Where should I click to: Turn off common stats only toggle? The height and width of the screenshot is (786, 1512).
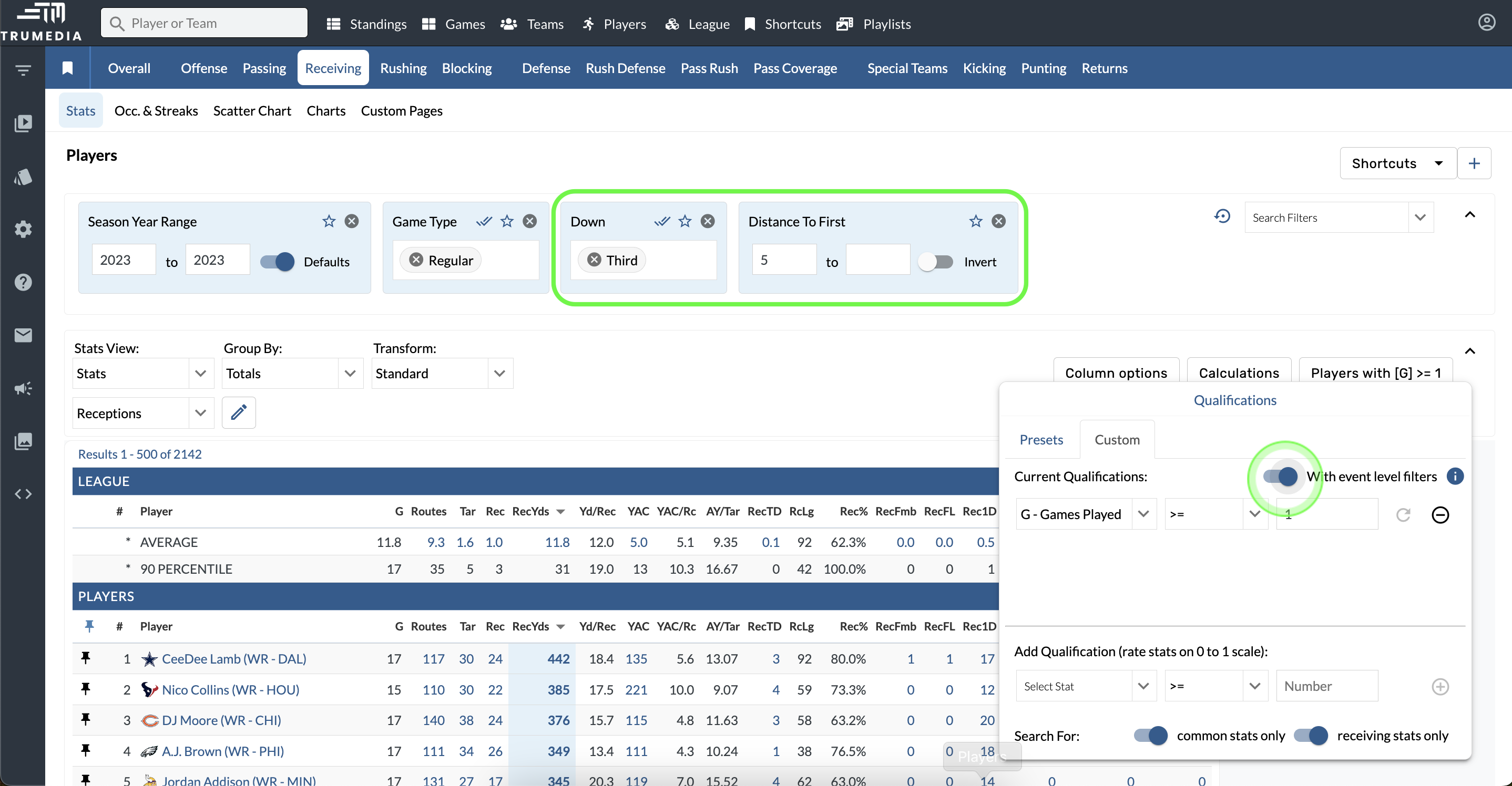[1150, 736]
